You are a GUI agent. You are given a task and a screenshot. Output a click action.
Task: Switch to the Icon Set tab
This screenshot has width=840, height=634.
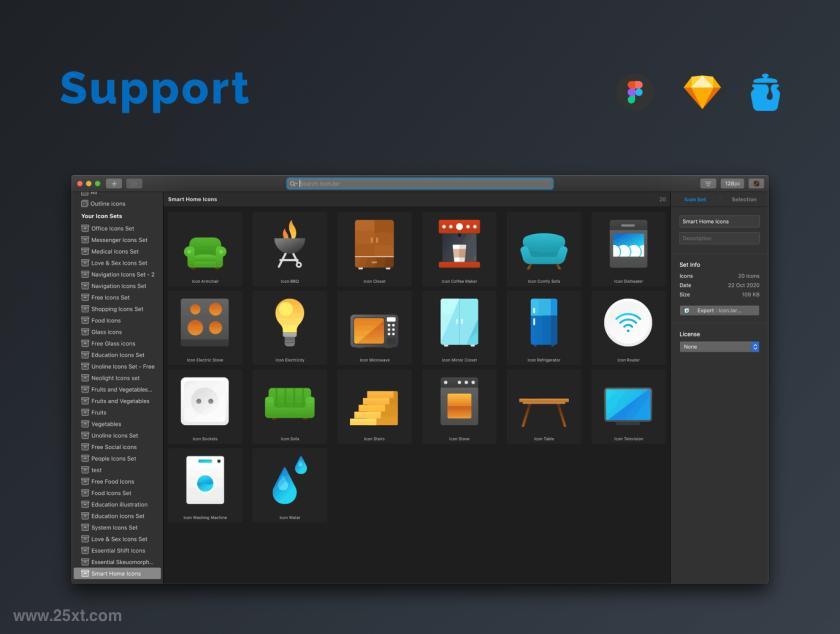coord(695,199)
